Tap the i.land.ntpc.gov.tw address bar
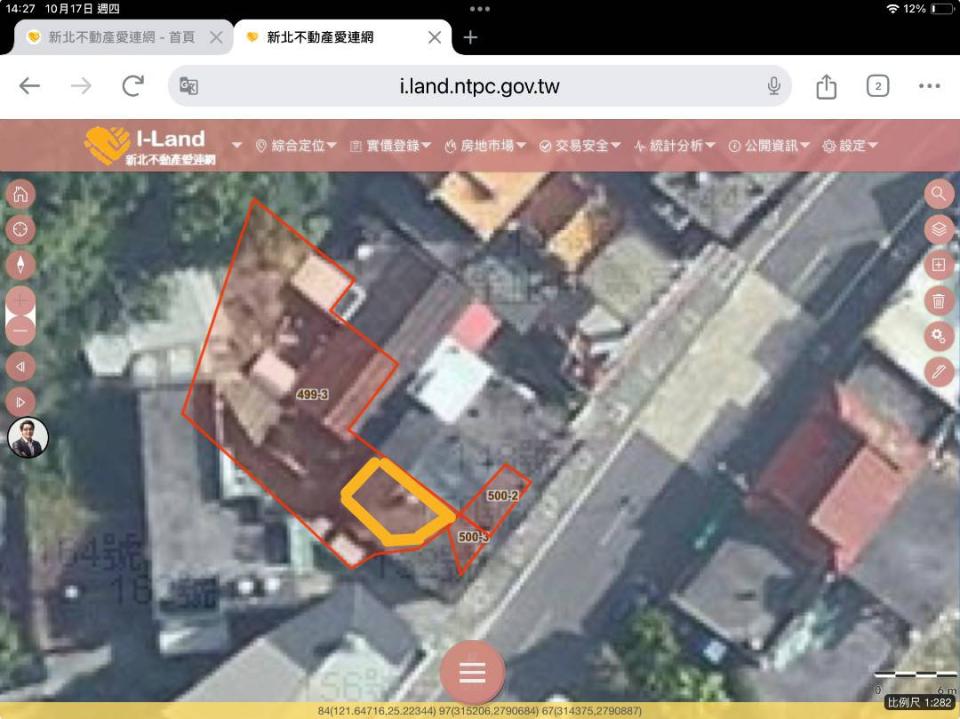960x719 pixels. (x=479, y=86)
